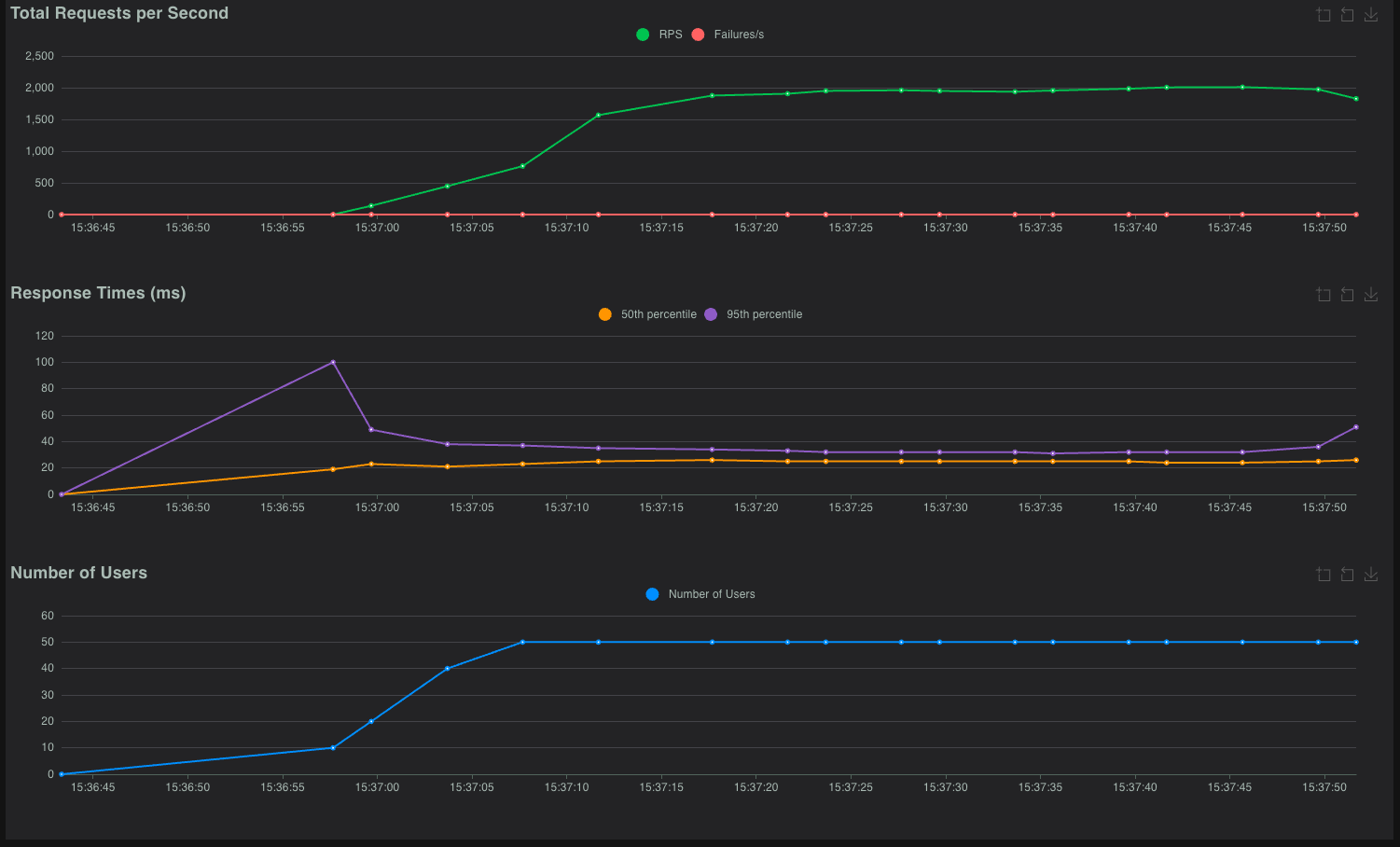The image size is (1400, 847).
Task: Save Response Times chart as image
Action: click(x=1371, y=295)
